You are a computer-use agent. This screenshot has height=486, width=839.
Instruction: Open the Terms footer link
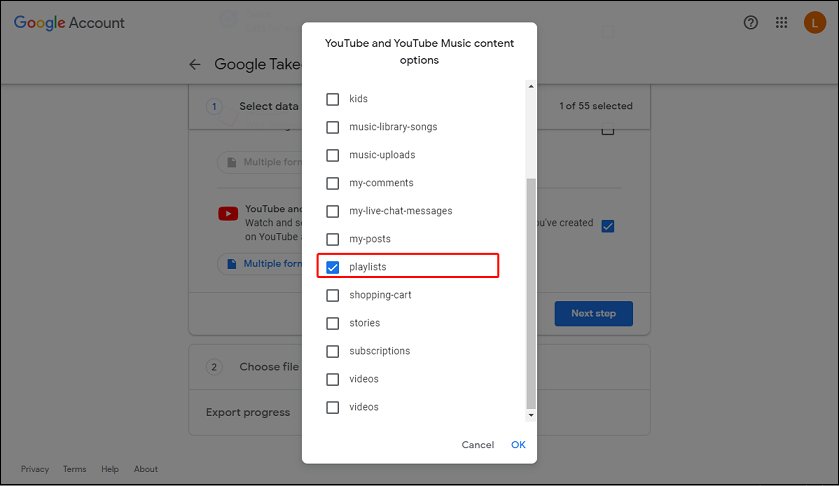74,469
